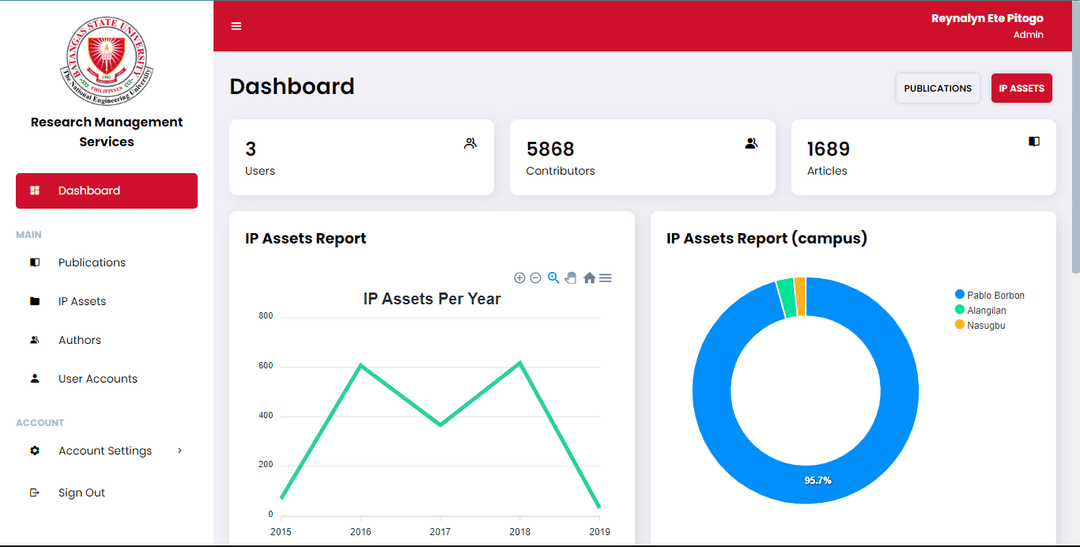
Task: Activate the panning hand tool
Action: [570, 278]
